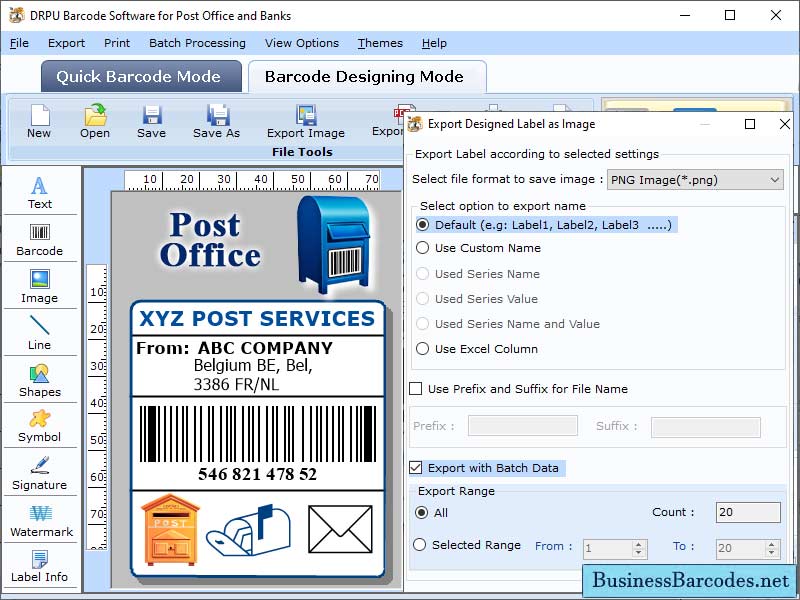Open the Batch Processing menu
800x600 pixels.
tap(197, 43)
